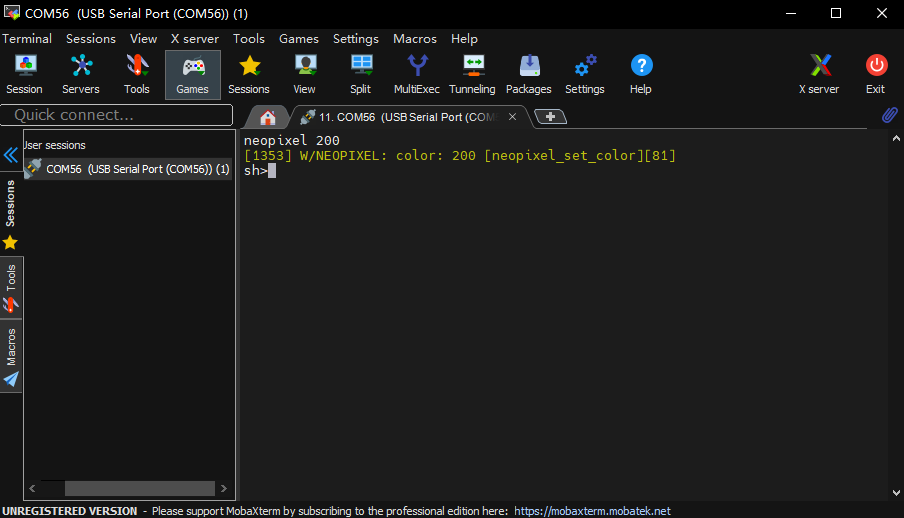Open the Packages toolbar icon

[x=529, y=74]
